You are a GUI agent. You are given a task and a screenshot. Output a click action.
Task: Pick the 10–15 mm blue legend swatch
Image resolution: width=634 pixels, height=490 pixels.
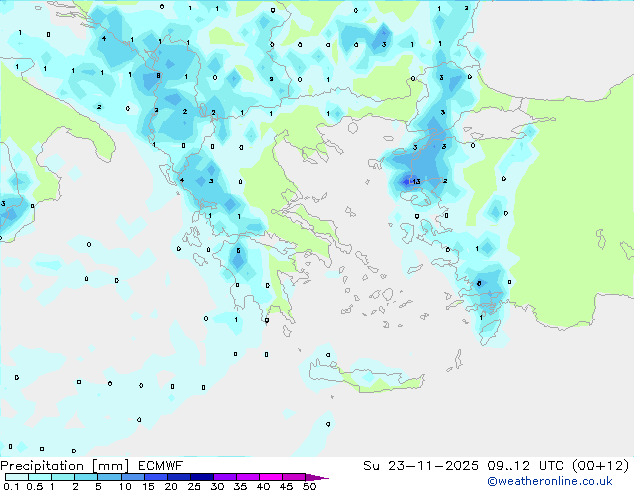132,477
